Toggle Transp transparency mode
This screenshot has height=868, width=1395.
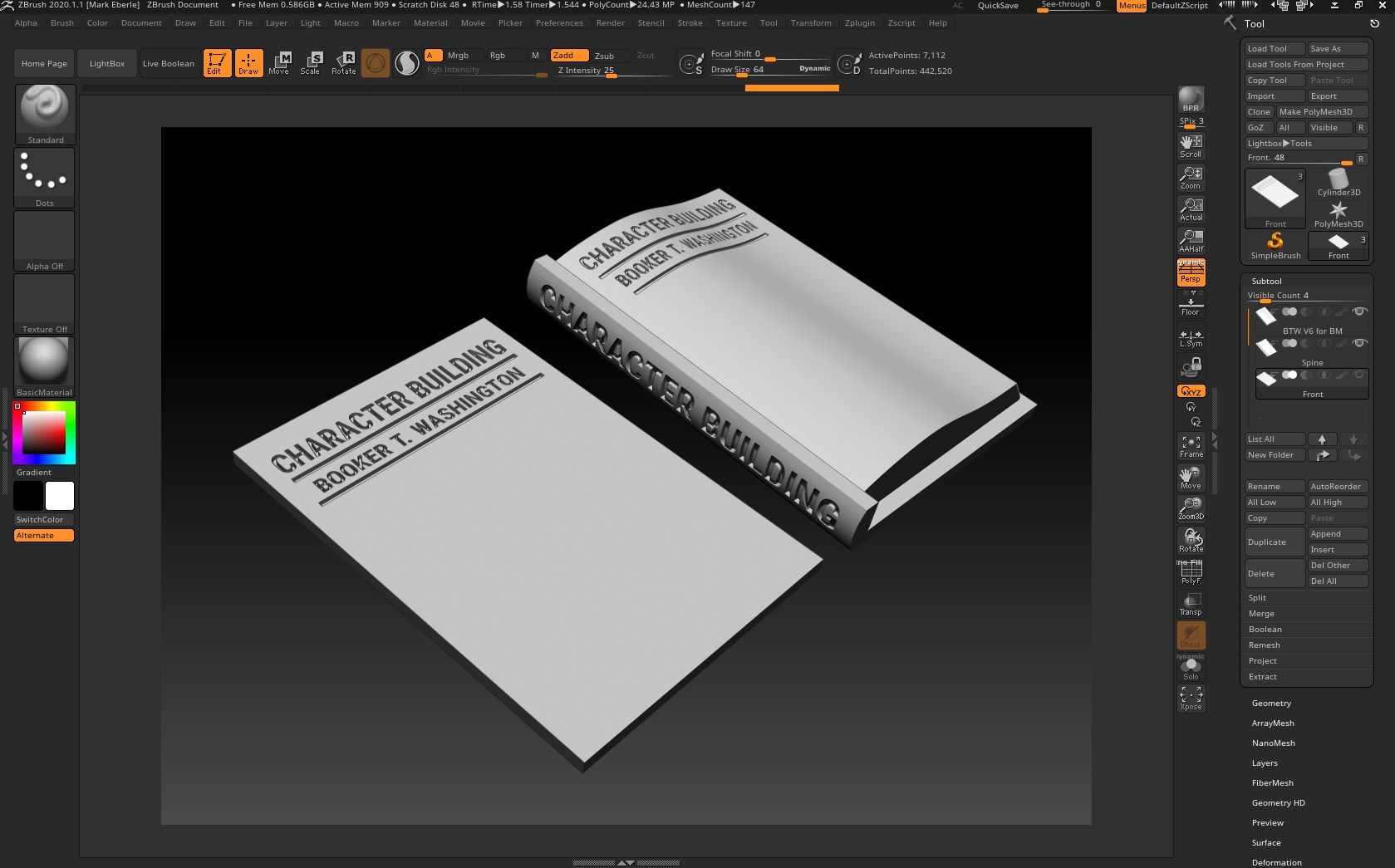pos(1191,604)
